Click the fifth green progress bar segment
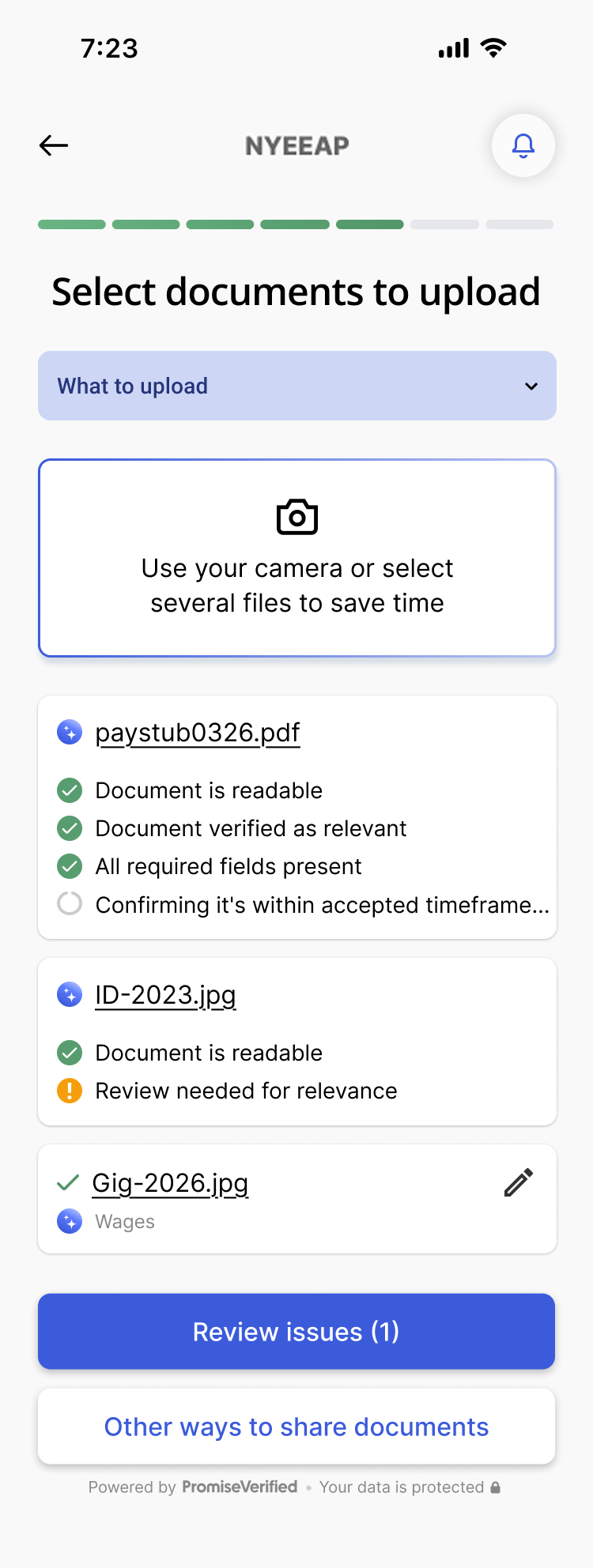 point(370,224)
